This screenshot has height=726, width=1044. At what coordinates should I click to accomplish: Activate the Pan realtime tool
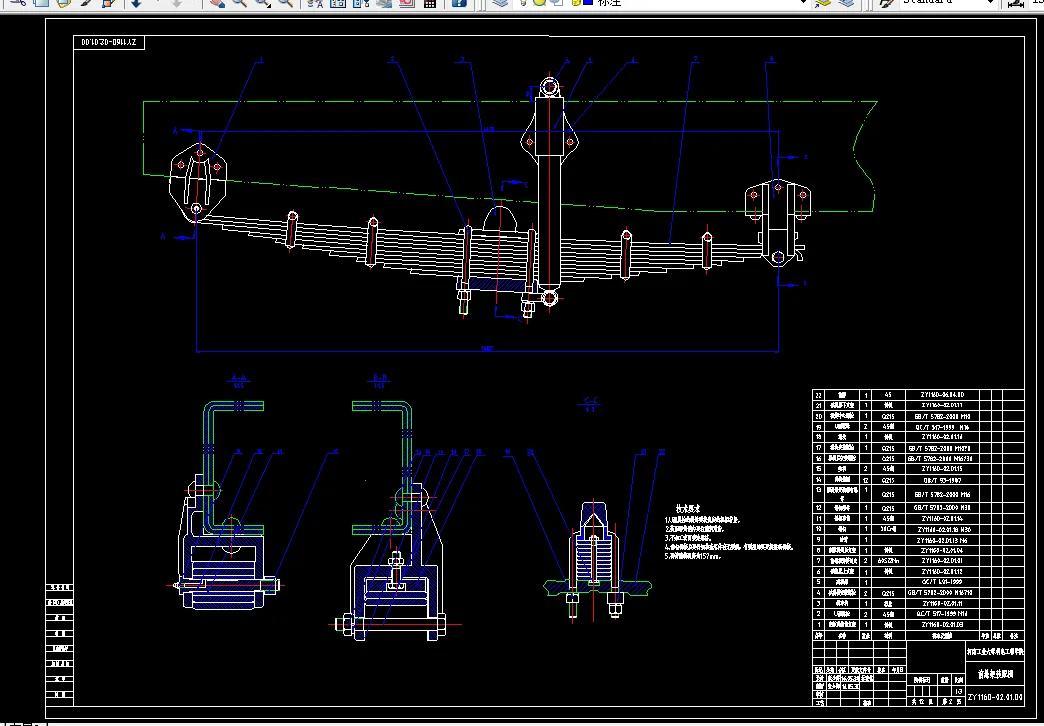coord(217,3)
